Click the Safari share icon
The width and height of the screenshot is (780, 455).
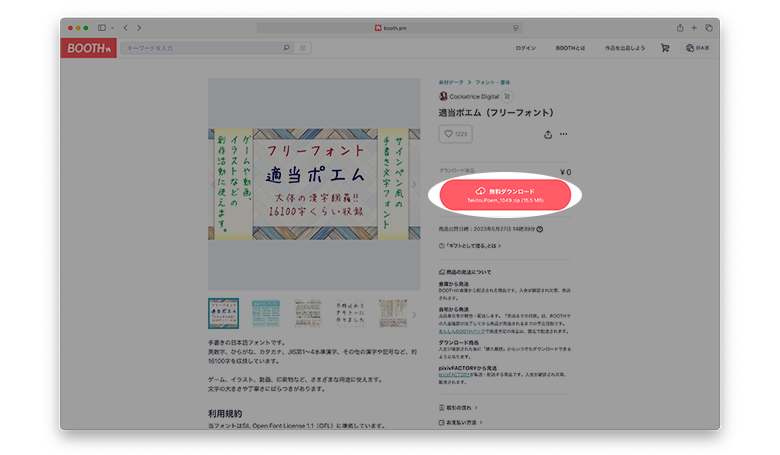point(680,28)
